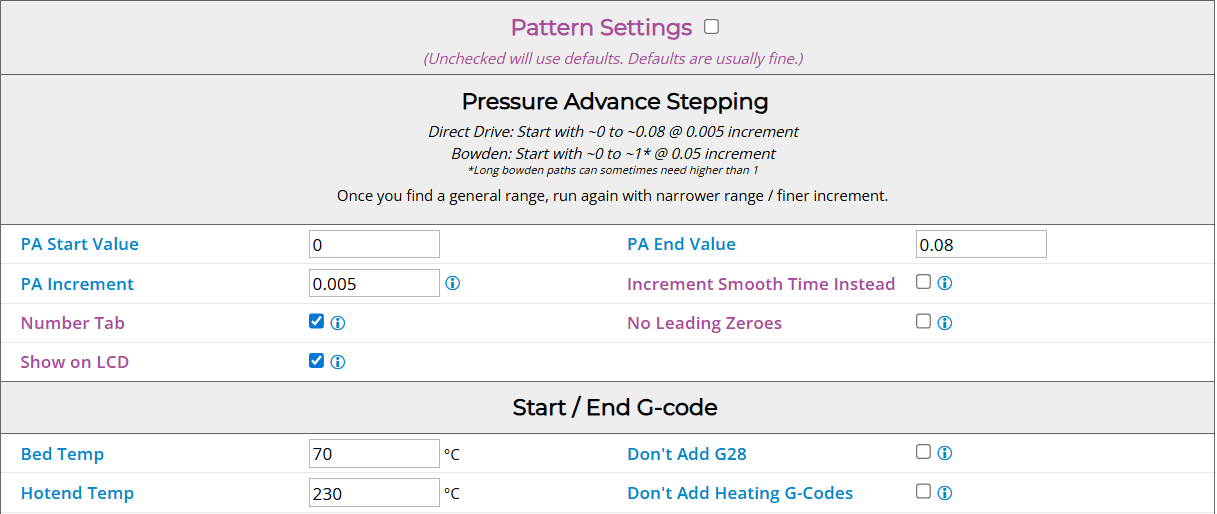The width and height of the screenshot is (1217, 514).
Task: Select the PA Increment text box
Action: (x=374, y=284)
